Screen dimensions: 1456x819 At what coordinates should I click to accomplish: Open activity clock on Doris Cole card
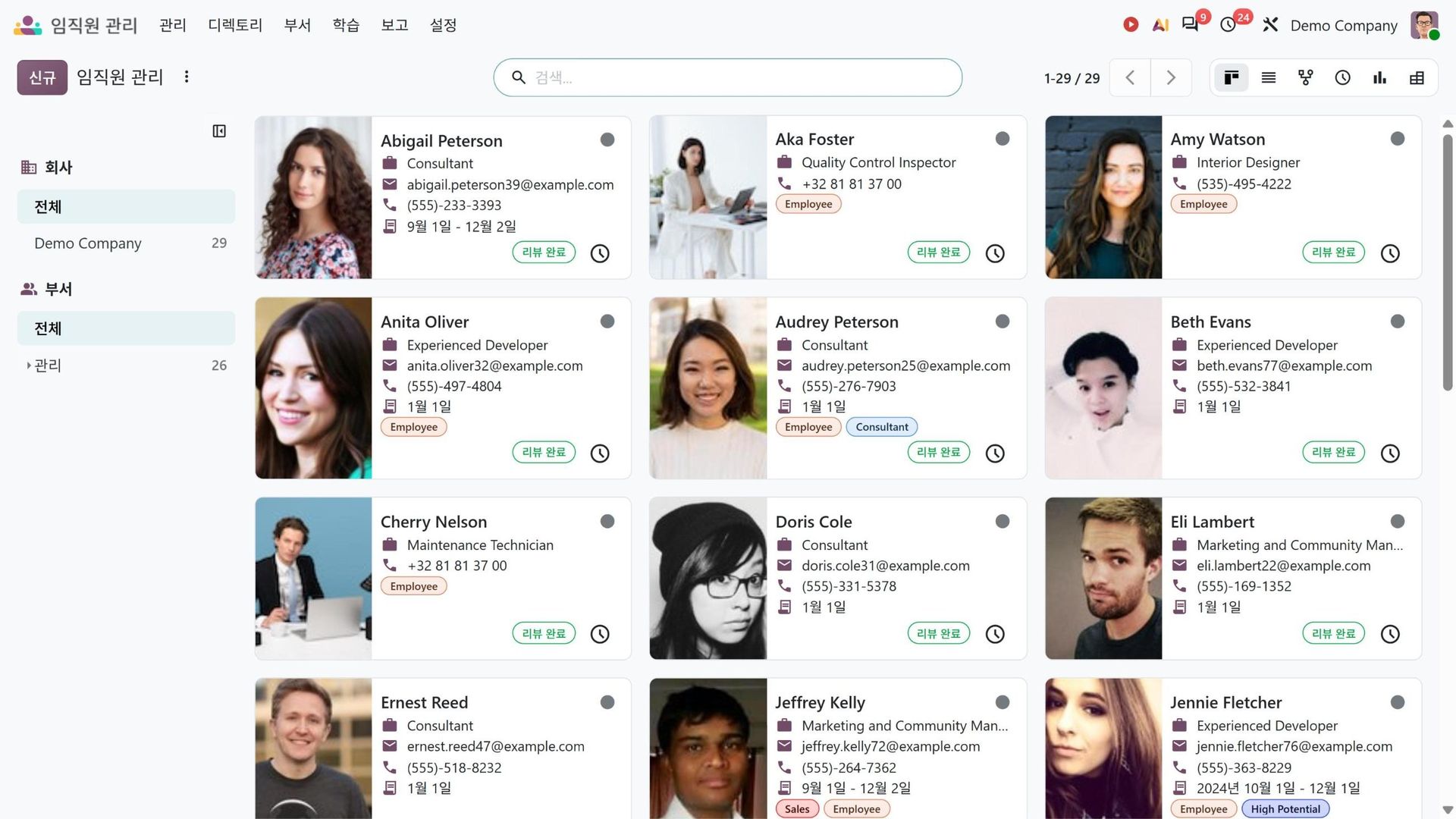(x=995, y=634)
